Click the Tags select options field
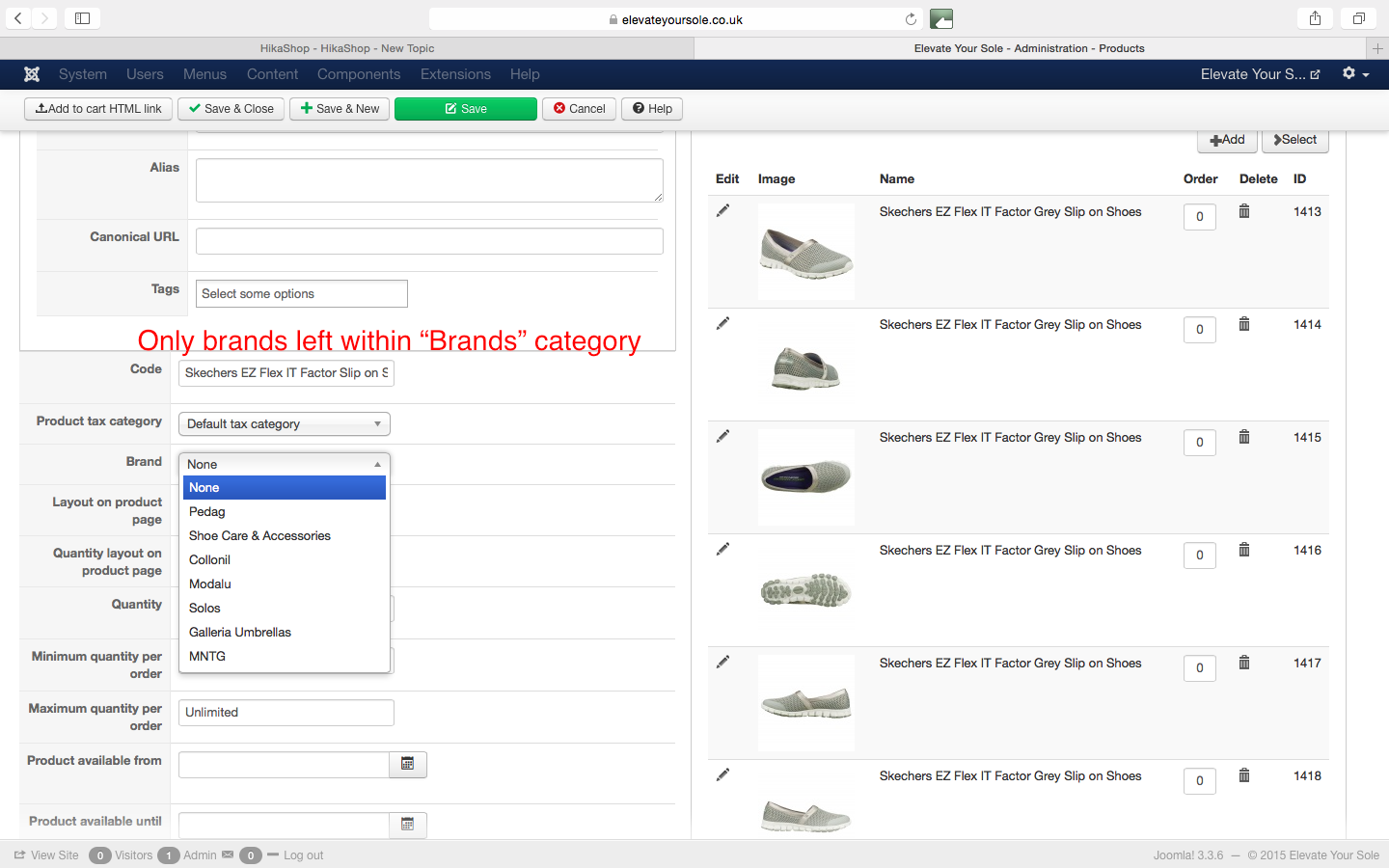 tap(302, 294)
